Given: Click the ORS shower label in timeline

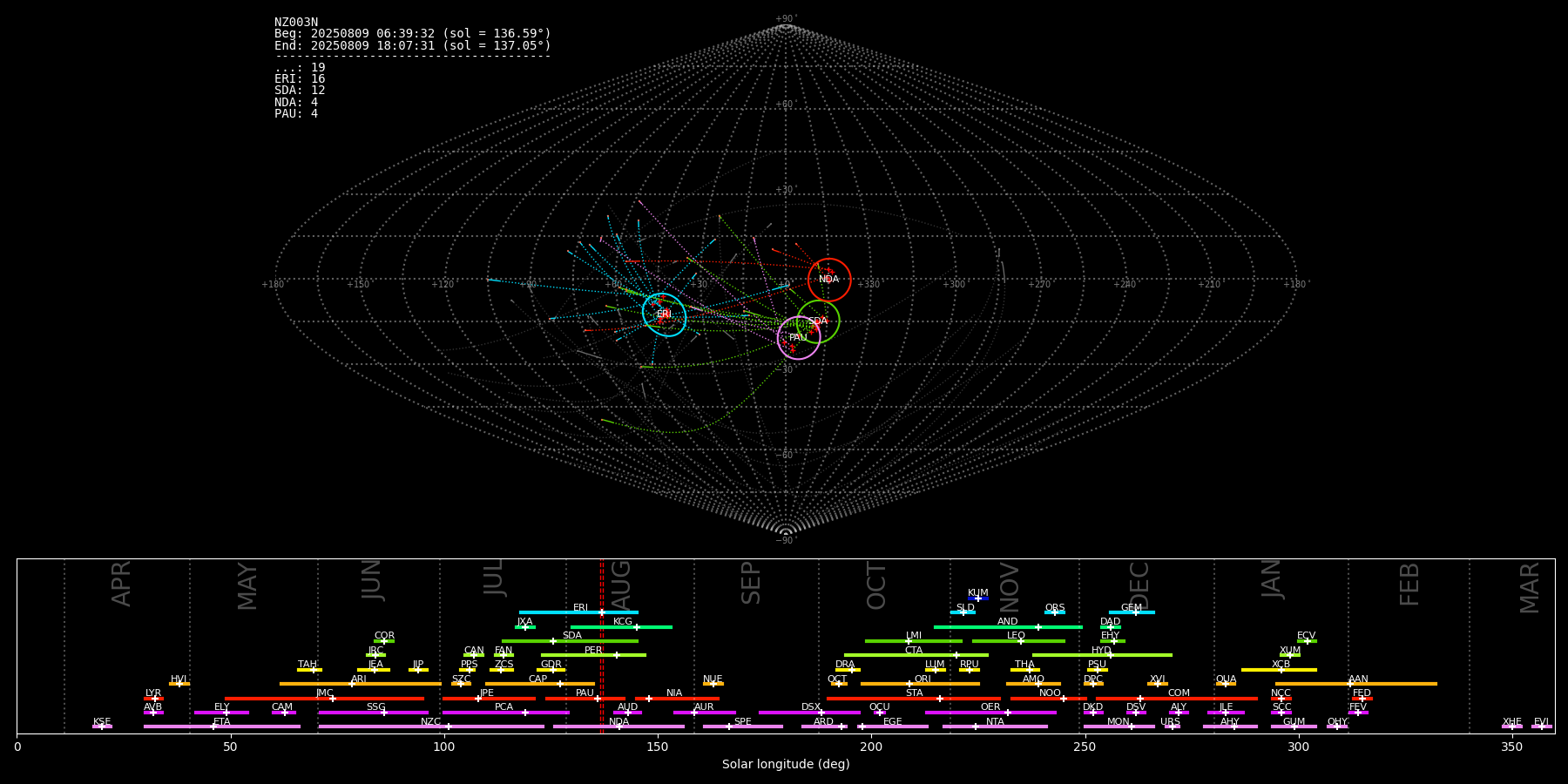Looking at the screenshot, I should tap(1055, 608).
